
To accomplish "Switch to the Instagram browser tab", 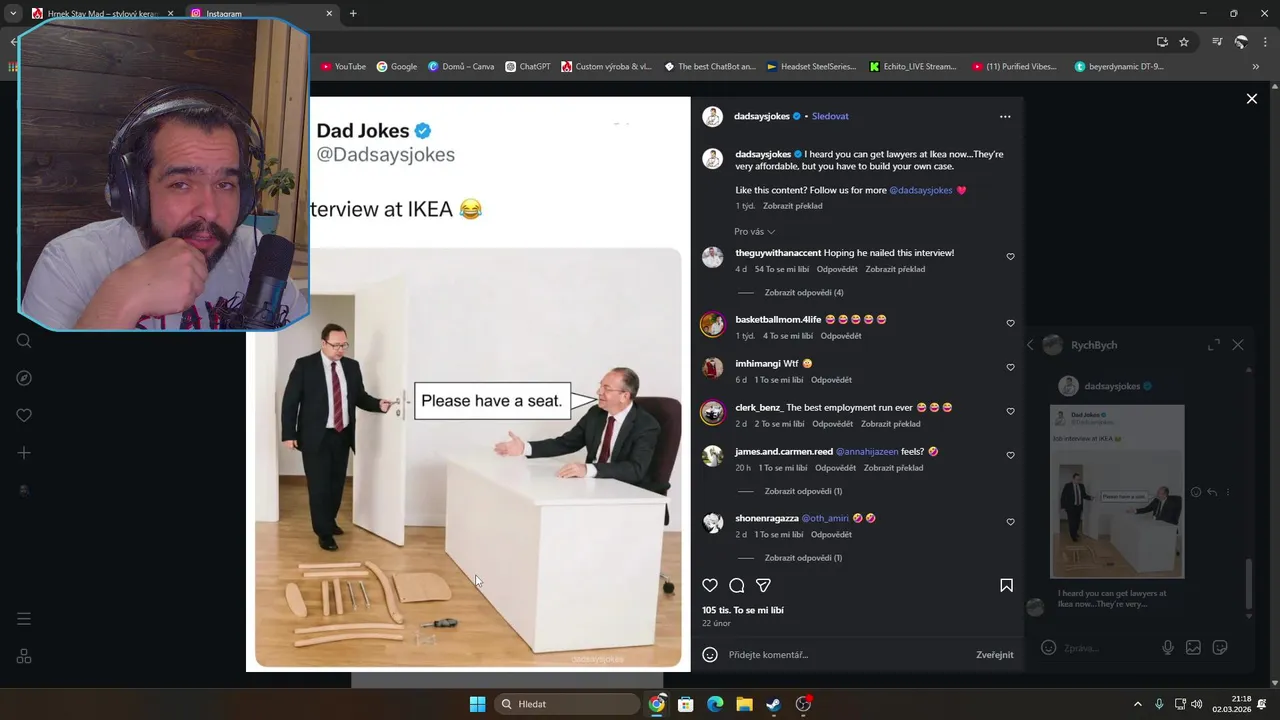I will click(x=259, y=14).
